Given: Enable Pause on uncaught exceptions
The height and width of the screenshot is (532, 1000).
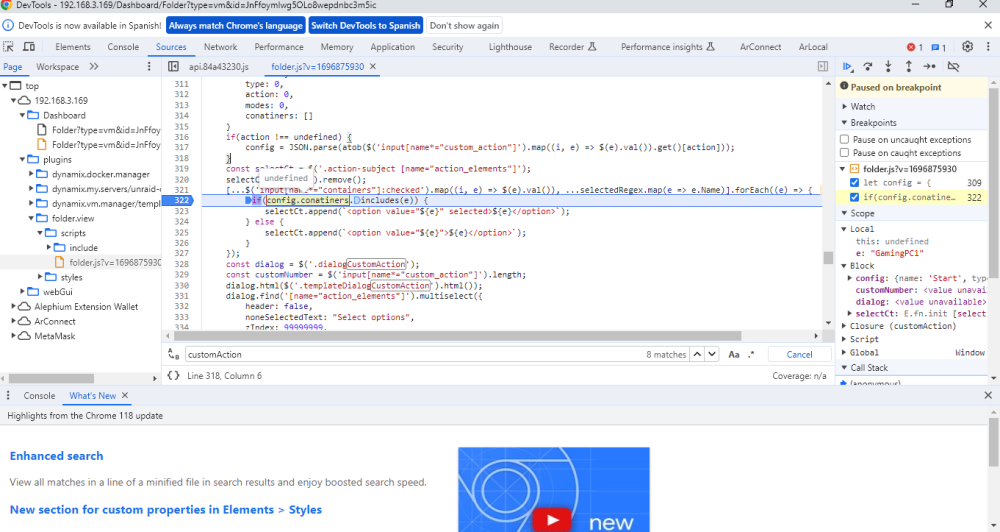Looking at the screenshot, I should coord(845,139).
